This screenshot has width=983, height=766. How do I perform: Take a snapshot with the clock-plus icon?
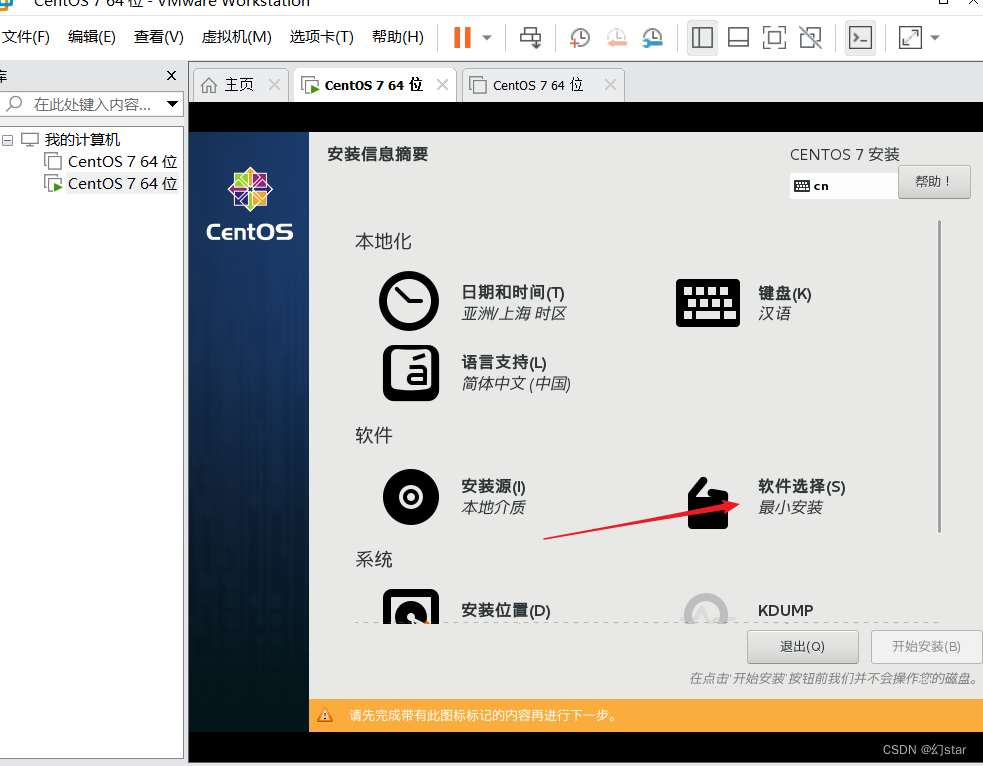[x=579, y=38]
